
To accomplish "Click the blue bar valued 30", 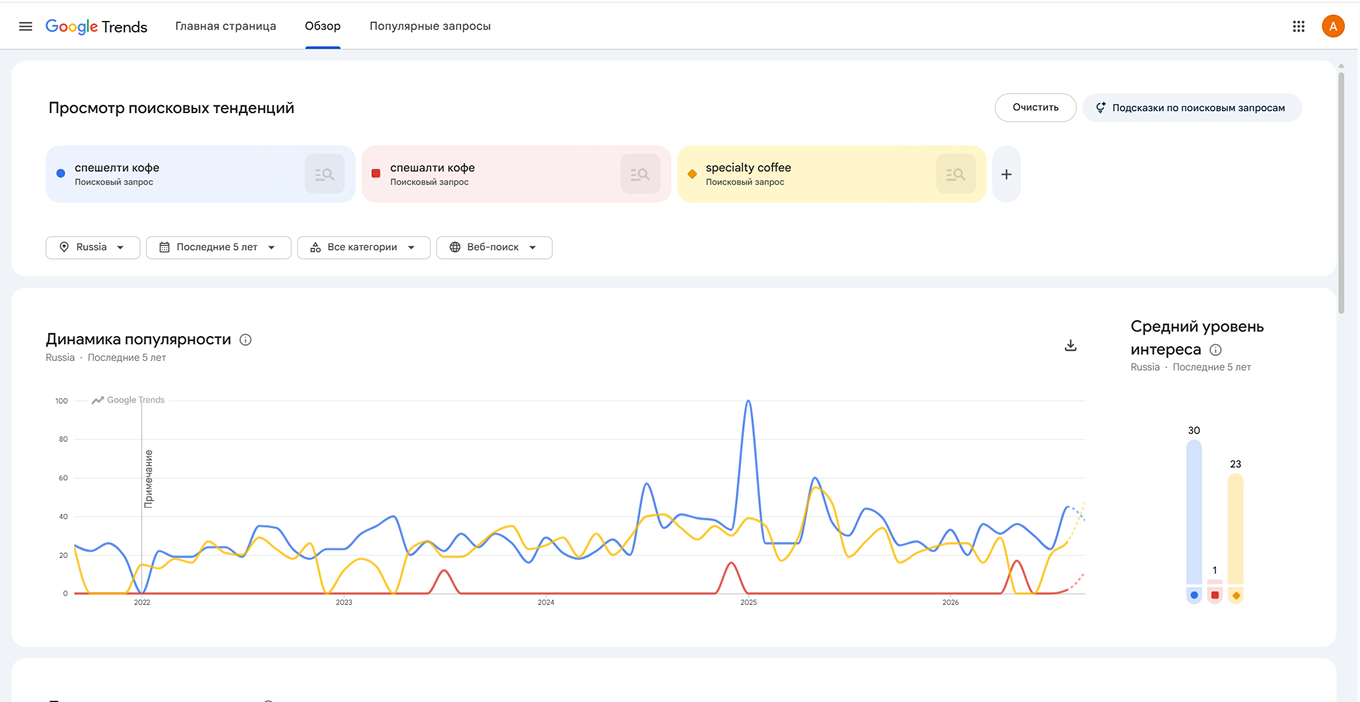I will [1194, 512].
